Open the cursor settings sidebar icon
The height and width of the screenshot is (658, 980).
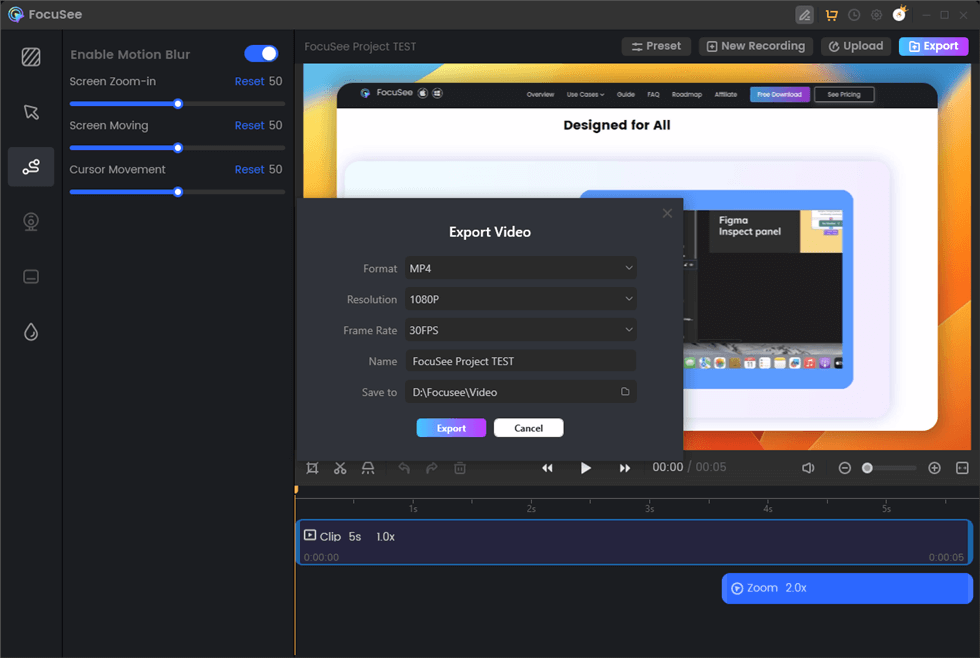[31, 112]
